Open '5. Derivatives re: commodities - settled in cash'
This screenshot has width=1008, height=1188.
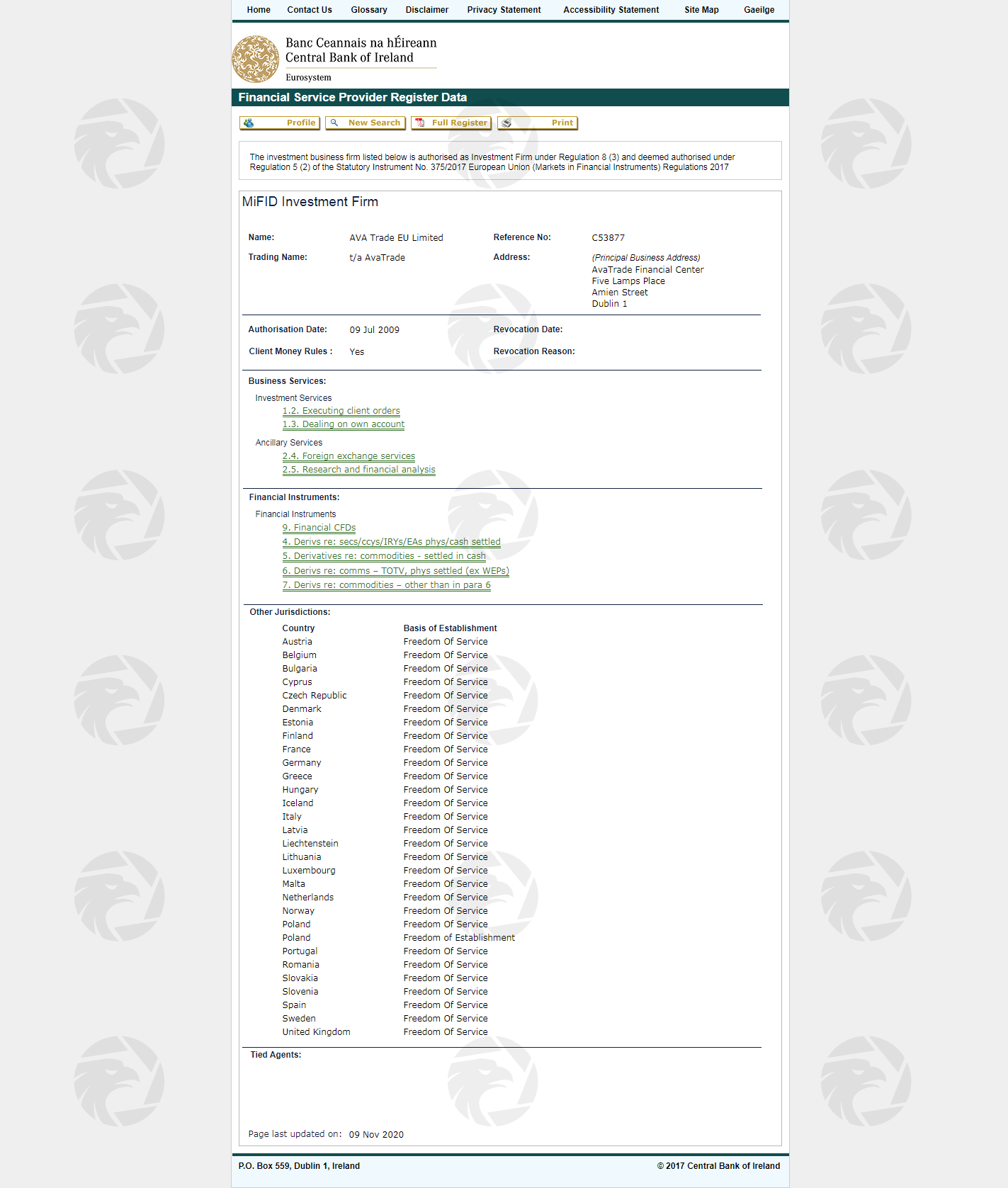(x=384, y=556)
